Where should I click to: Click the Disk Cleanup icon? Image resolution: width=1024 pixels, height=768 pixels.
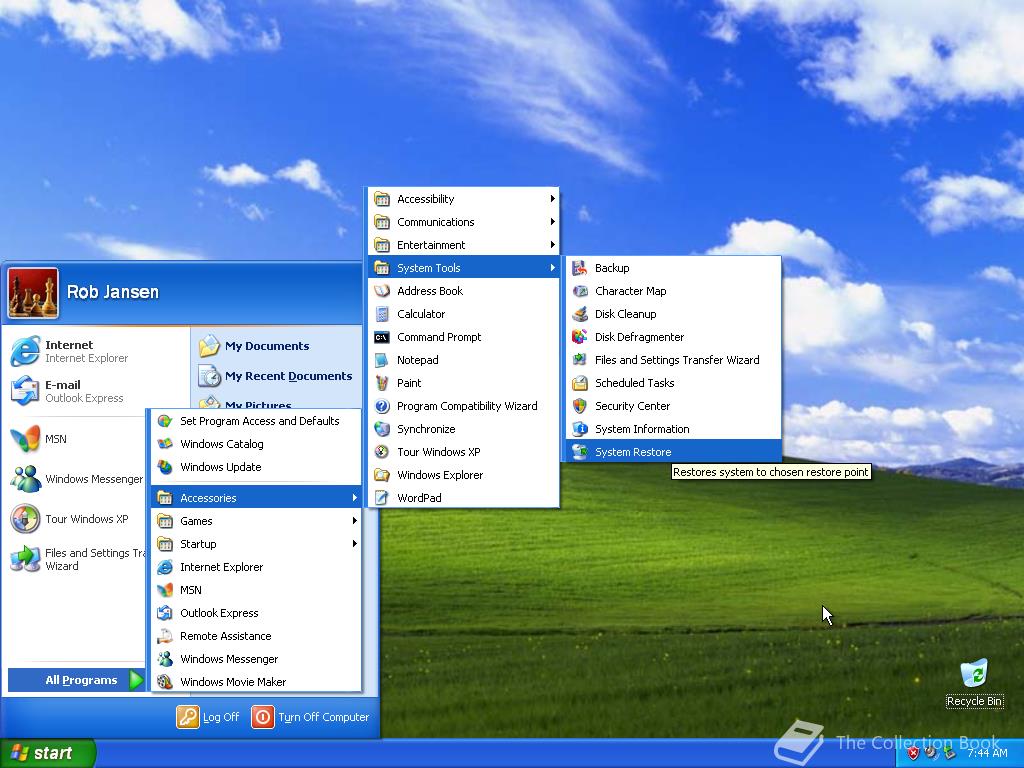[x=579, y=313]
